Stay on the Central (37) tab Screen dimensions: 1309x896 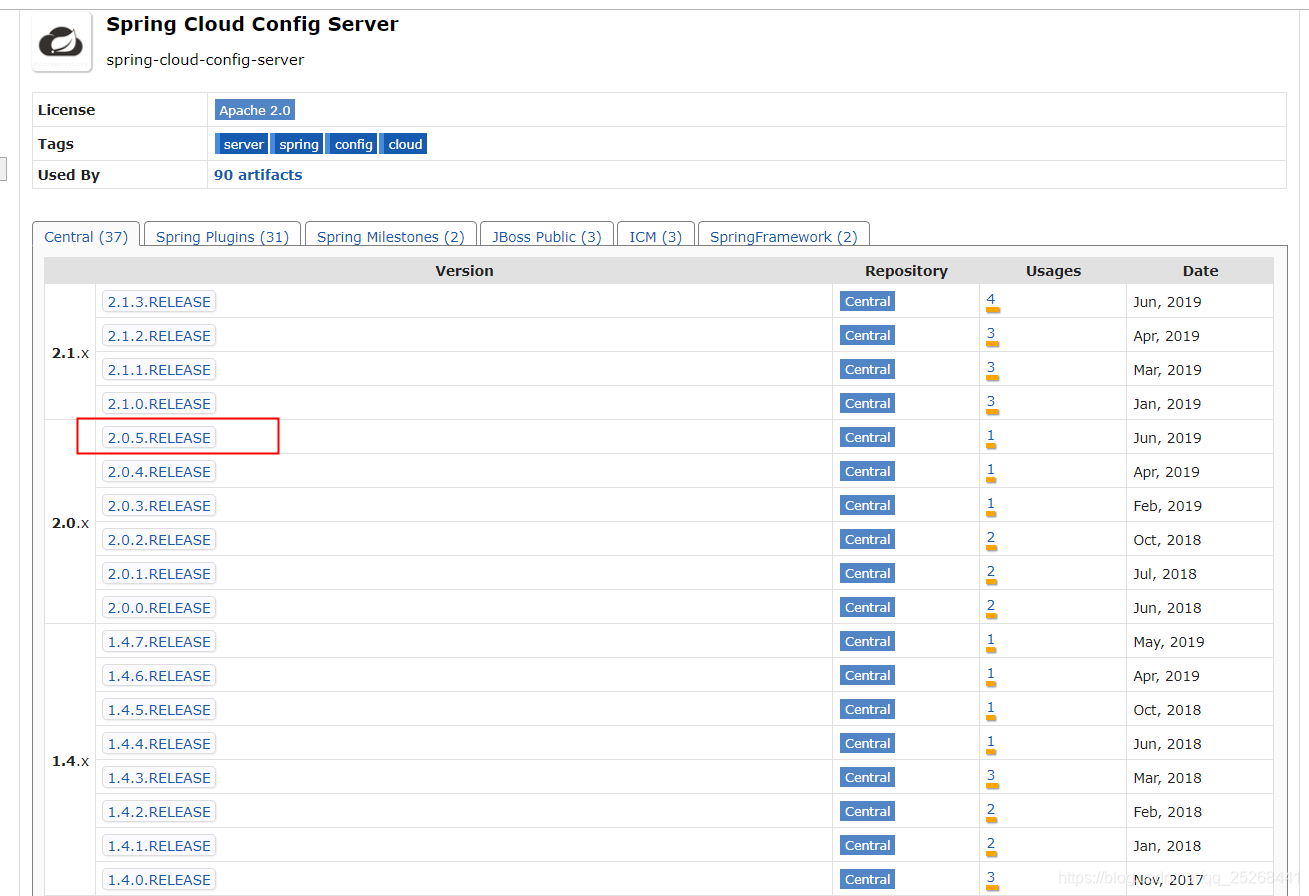(86, 236)
